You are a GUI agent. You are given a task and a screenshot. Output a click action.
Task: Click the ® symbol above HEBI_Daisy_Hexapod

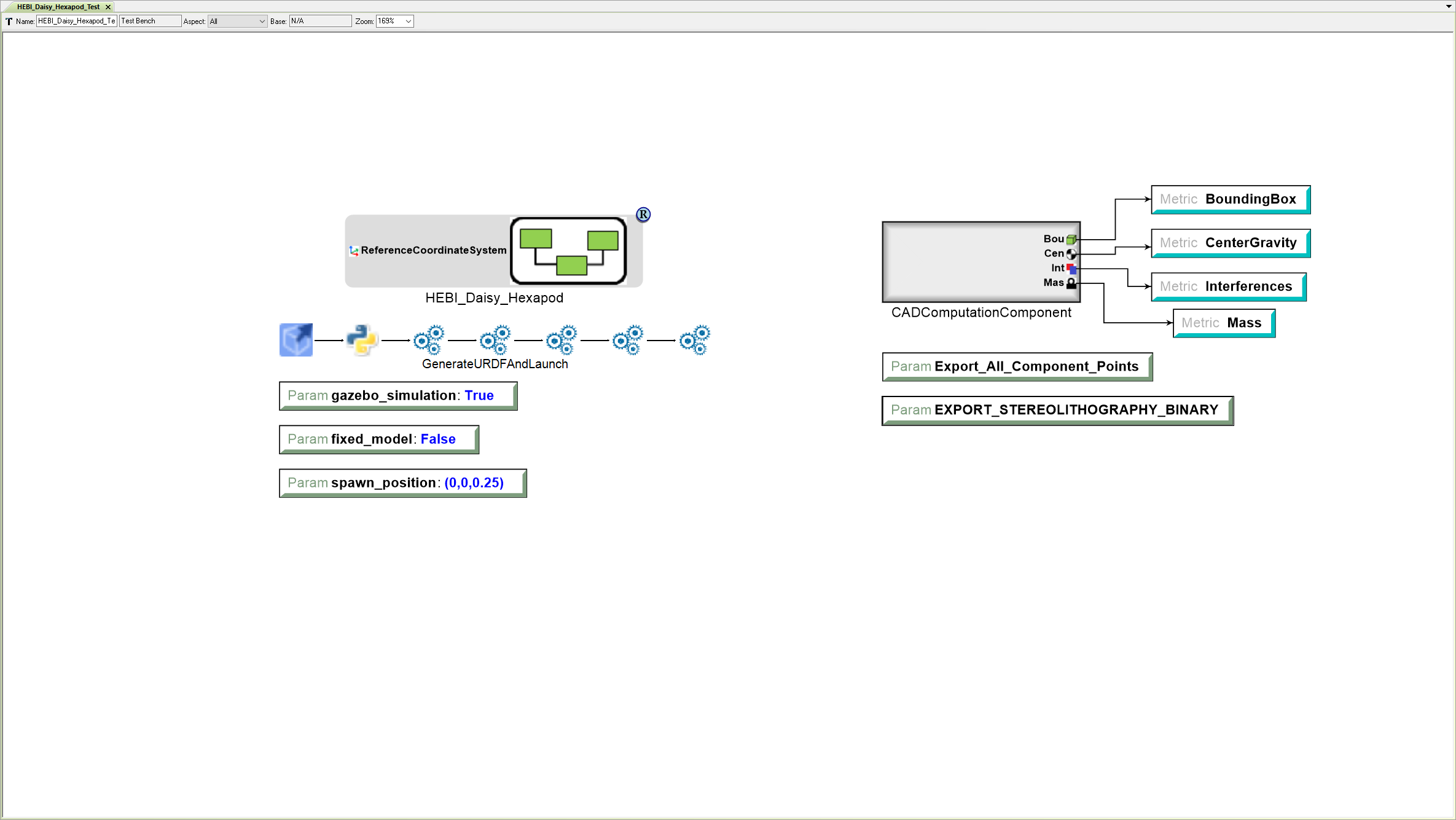[x=643, y=215]
